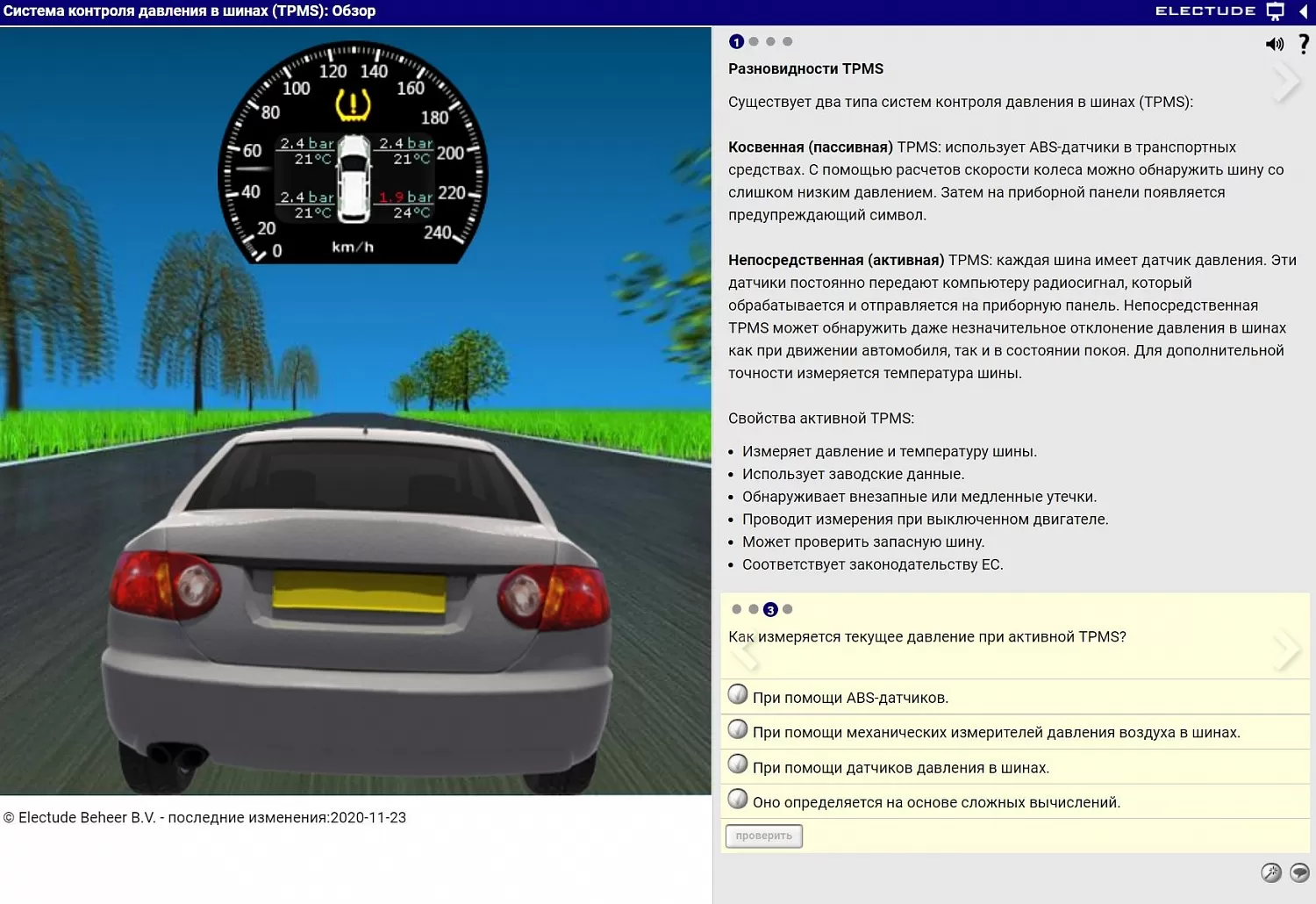Open the speech bubble comment icon
The width and height of the screenshot is (1316, 904).
point(1299,872)
